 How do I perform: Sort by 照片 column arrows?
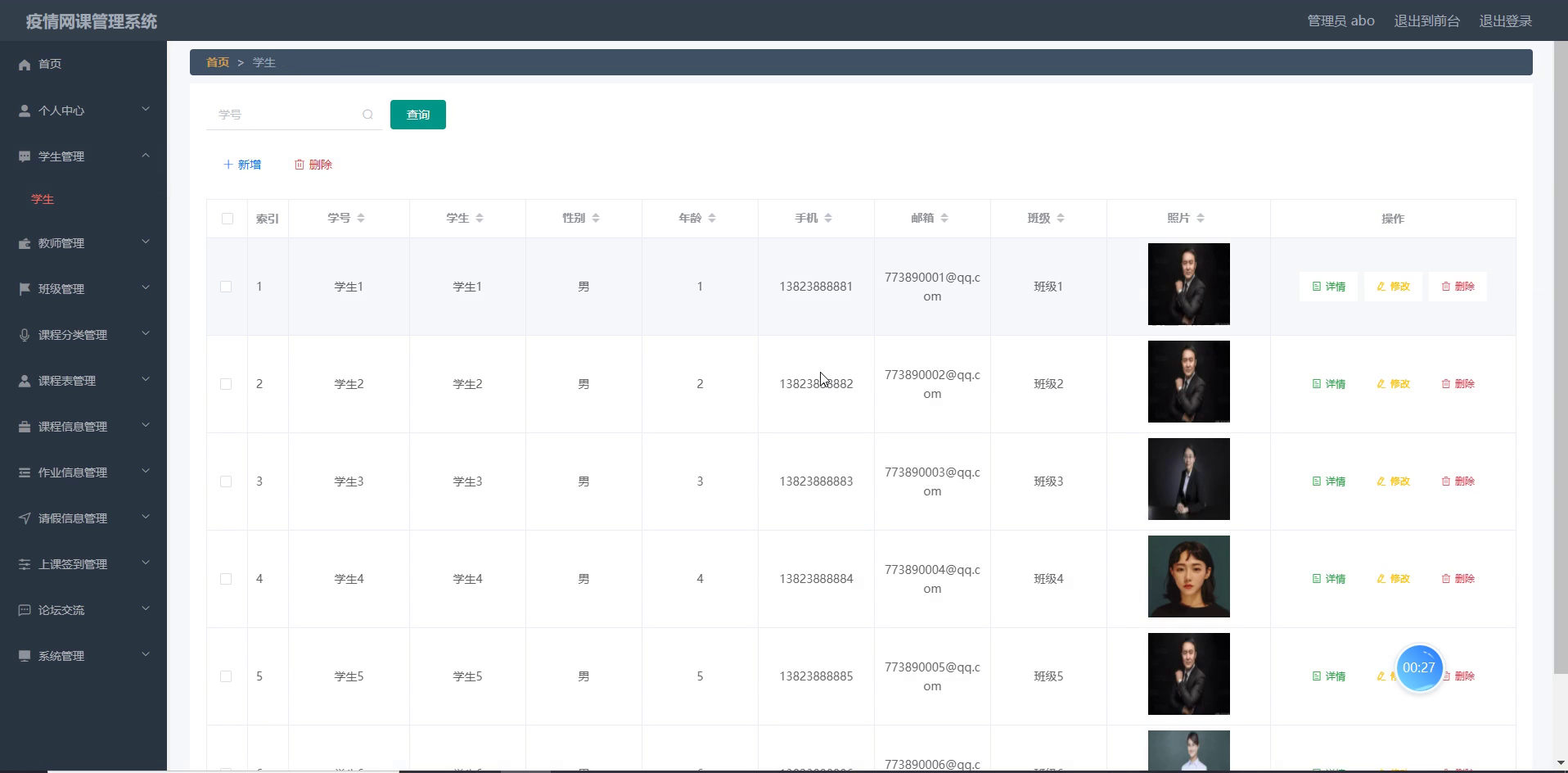tap(1201, 218)
